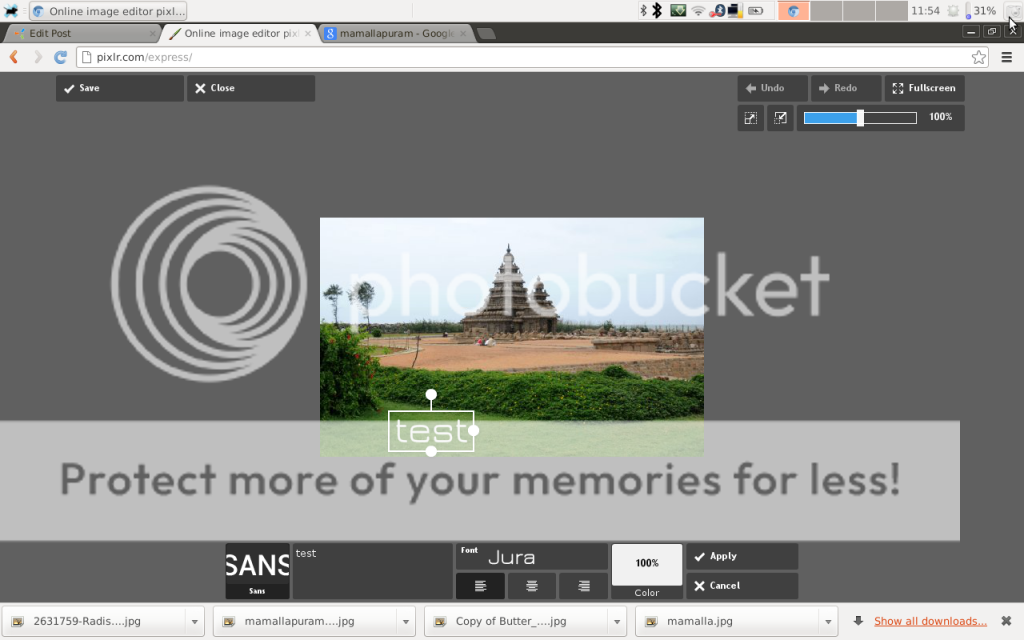Screen dimensions: 1024x640
Task: Bookmark page with the star icon
Action: click(979, 57)
